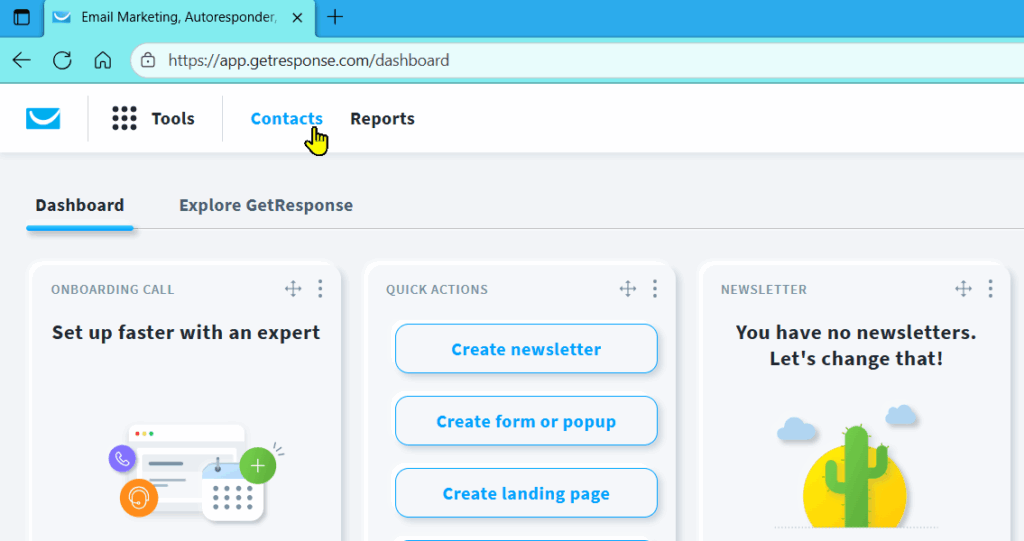Click the browser address bar URL
The width and height of the screenshot is (1024, 541).
click(308, 60)
